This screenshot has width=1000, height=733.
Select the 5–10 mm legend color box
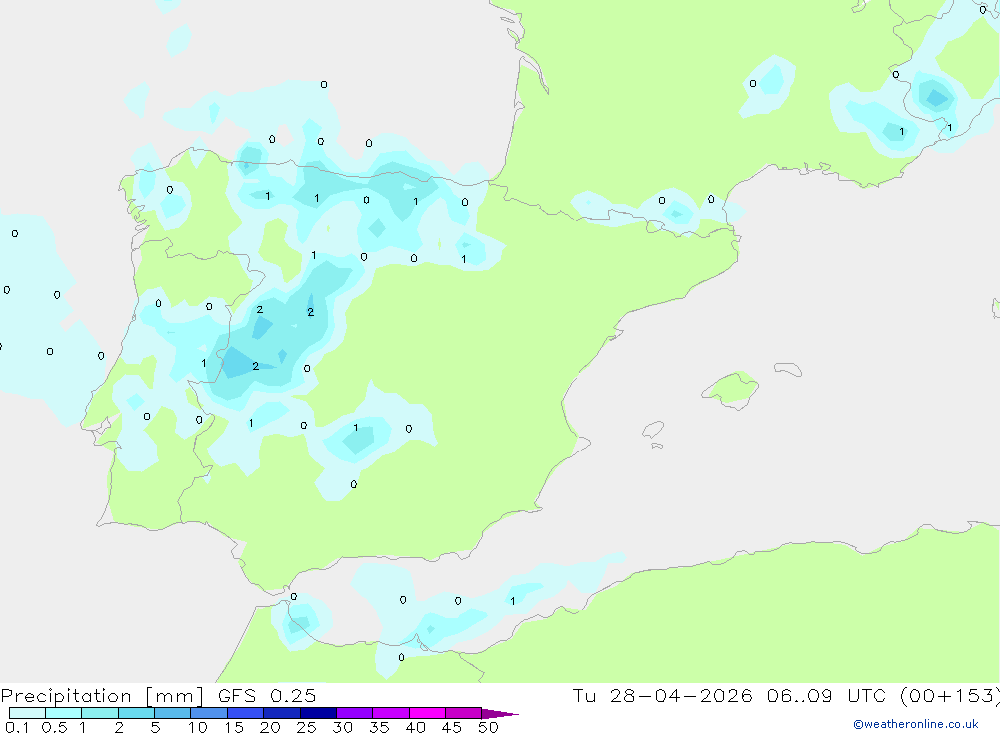(173, 713)
